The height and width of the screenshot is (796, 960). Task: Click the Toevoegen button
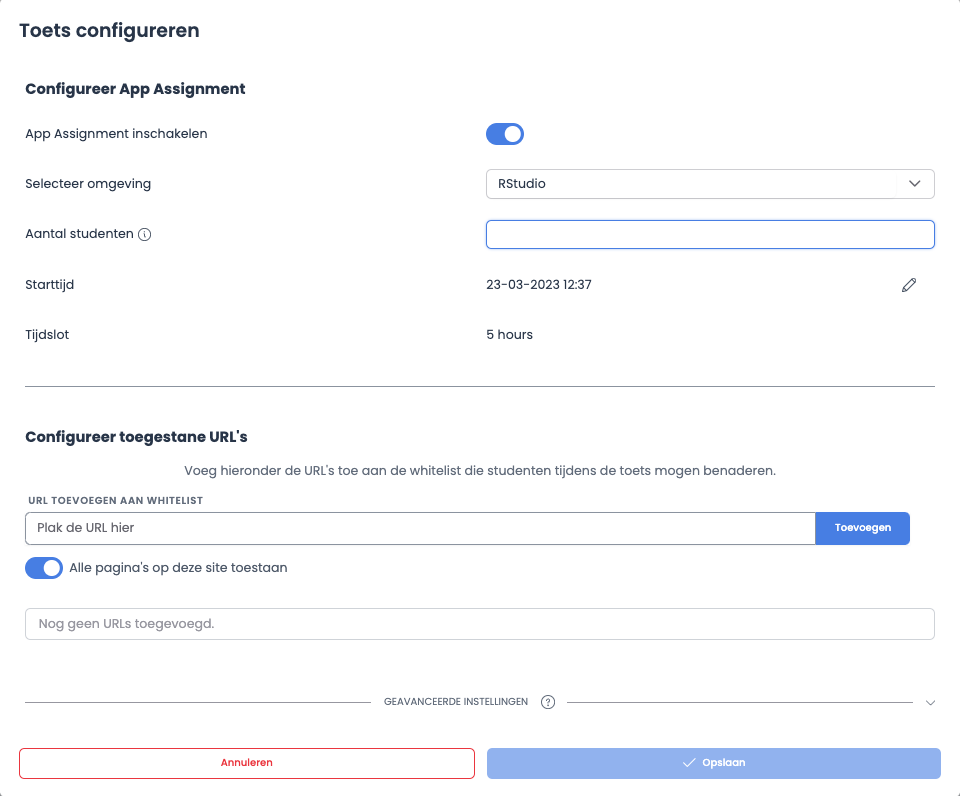[x=862, y=528]
